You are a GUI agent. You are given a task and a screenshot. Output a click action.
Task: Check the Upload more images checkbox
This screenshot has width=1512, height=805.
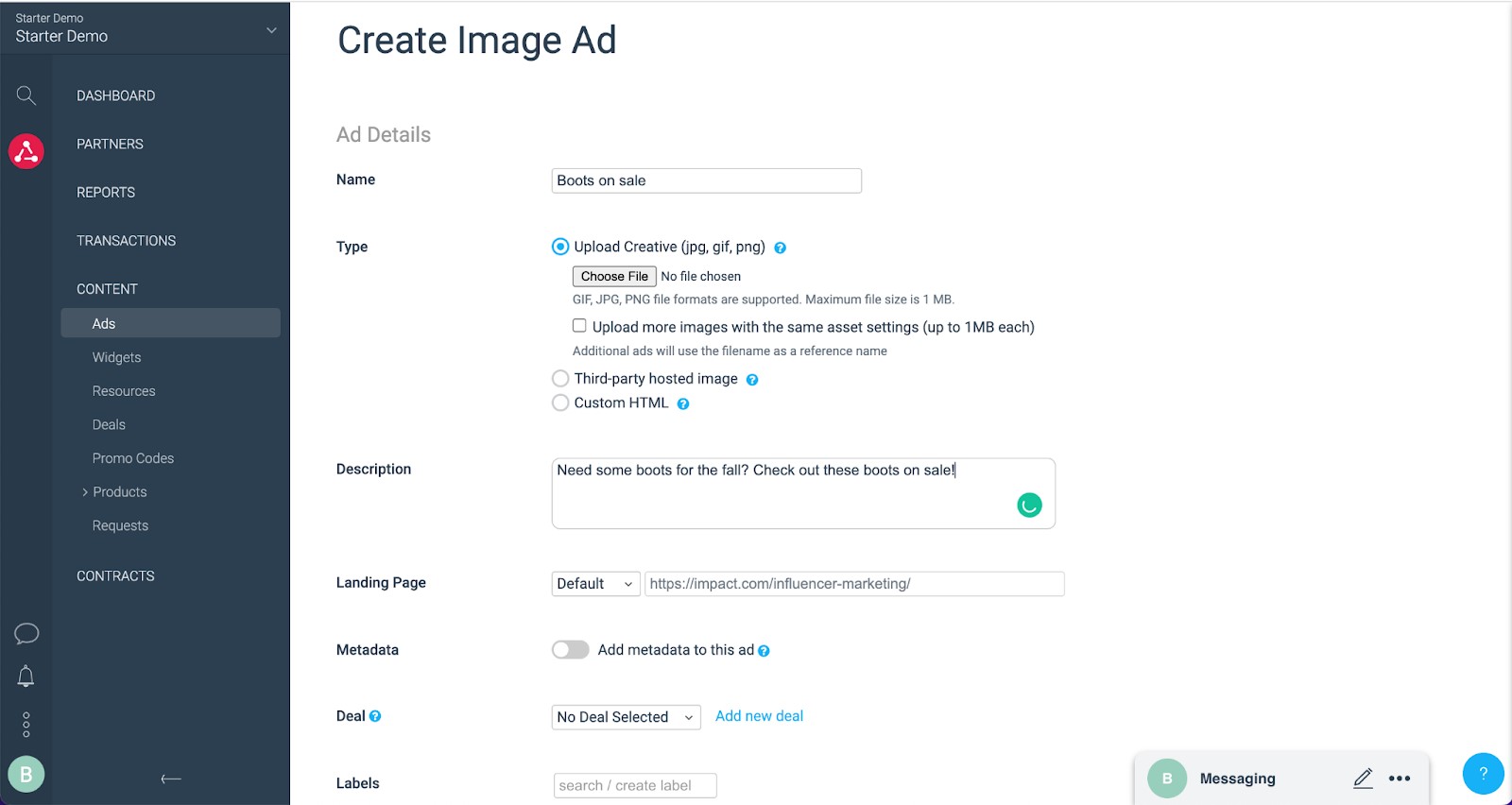(x=579, y=326)
